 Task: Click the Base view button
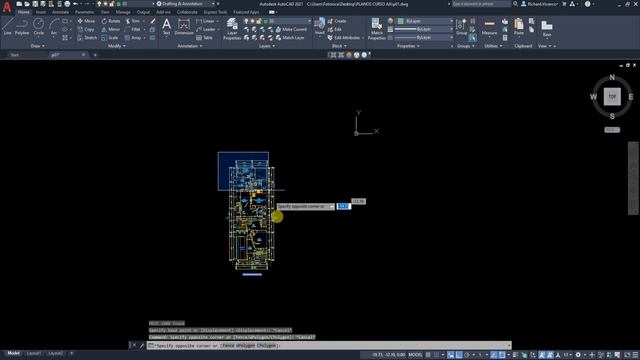click(547, 28)
